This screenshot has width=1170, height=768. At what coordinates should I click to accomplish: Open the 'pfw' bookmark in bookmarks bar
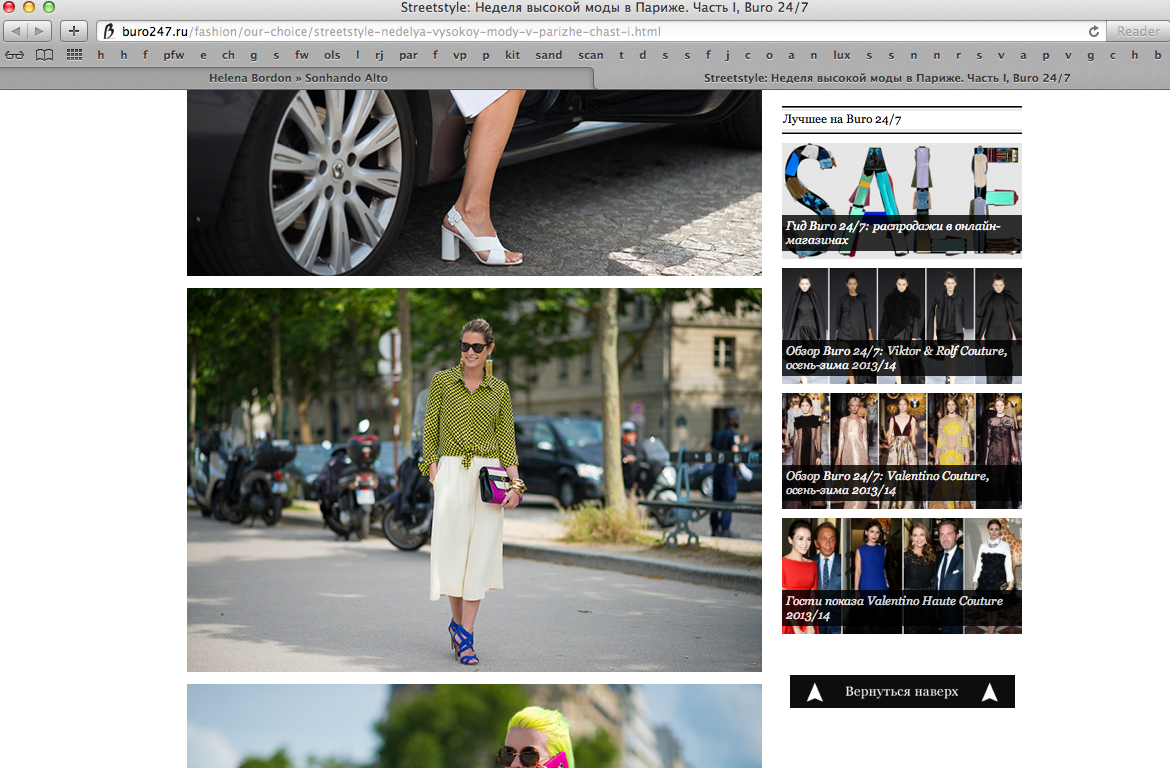(x=173, y=55)
